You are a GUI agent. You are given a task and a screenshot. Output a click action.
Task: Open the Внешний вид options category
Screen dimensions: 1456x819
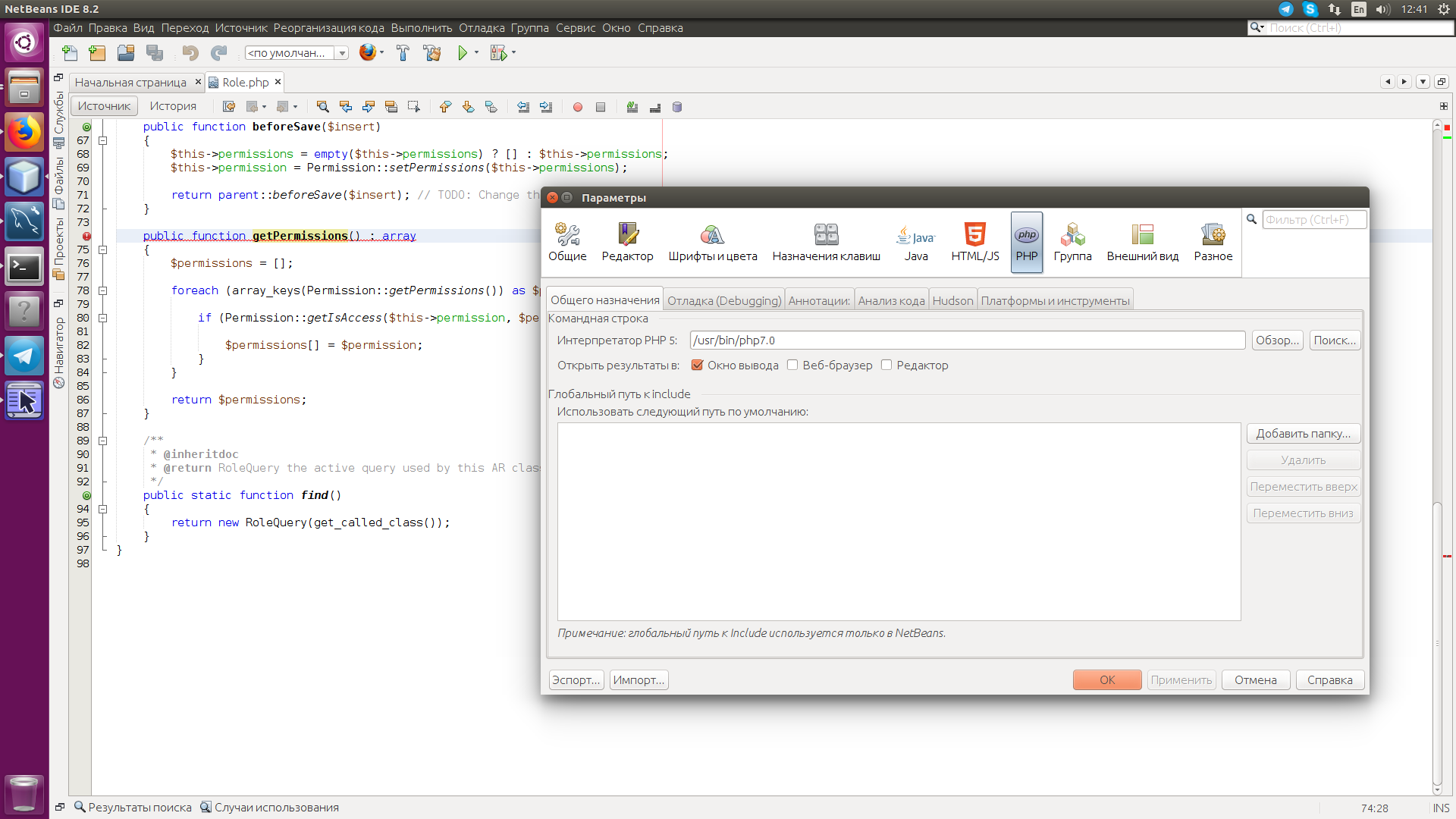tap(1142, 243)
